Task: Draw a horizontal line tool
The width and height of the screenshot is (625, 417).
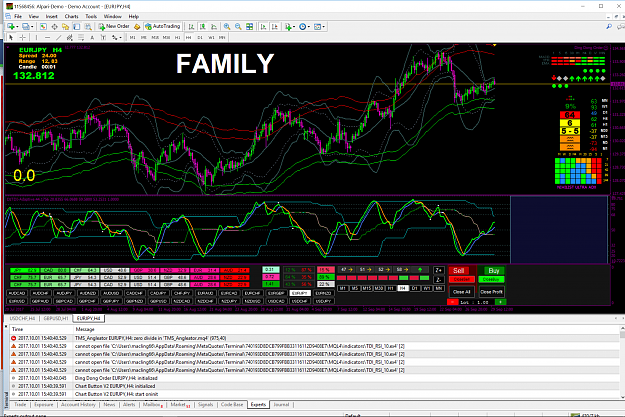Action: point(47,37)
